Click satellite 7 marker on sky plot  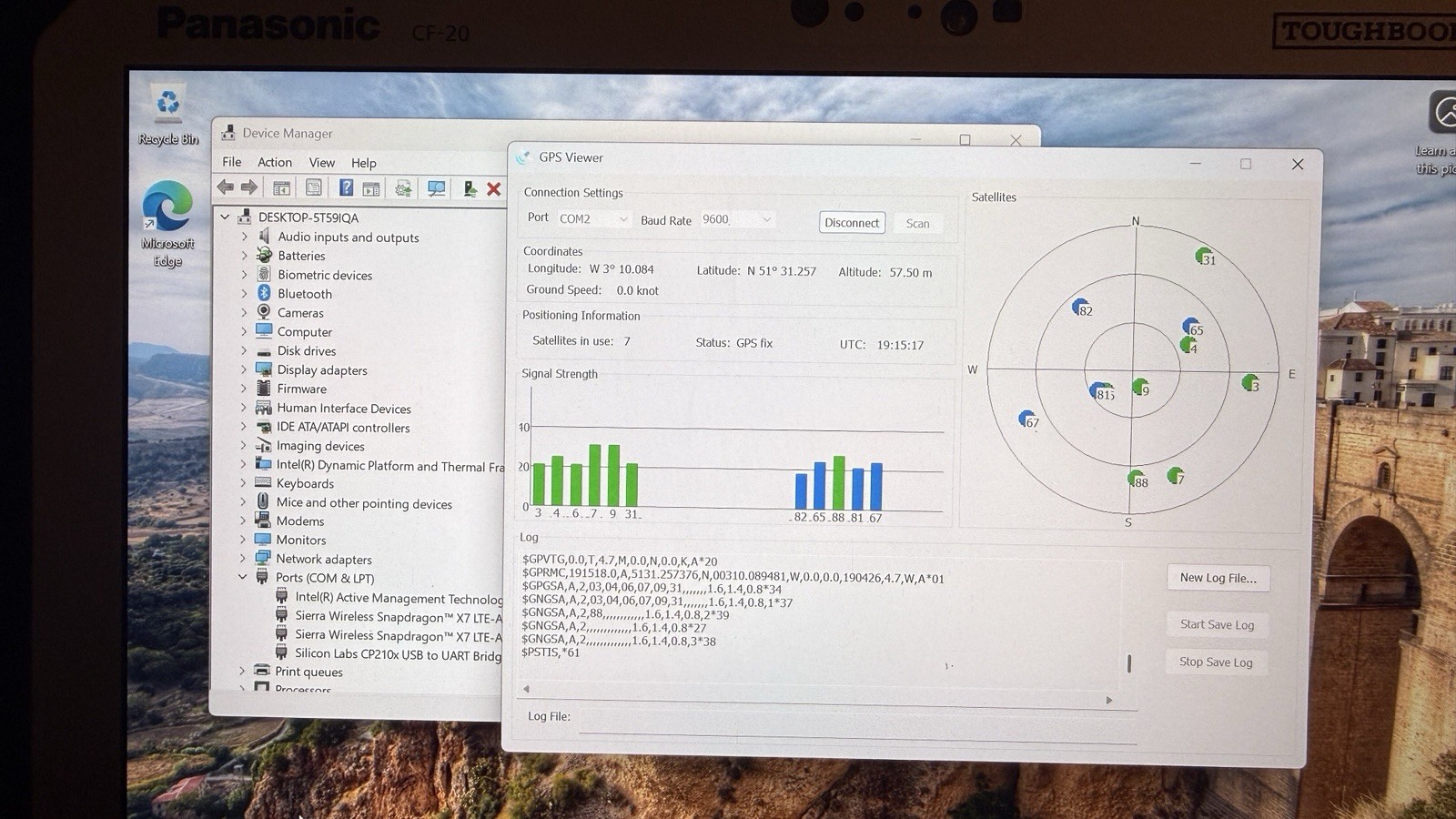pyautogui.click(x=1176, y=475)
